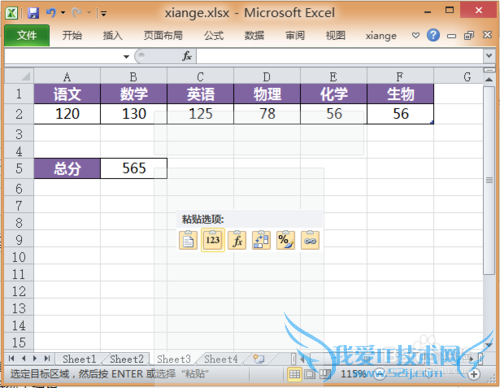Select the Paste Formatting (%) option

(286, 240)
